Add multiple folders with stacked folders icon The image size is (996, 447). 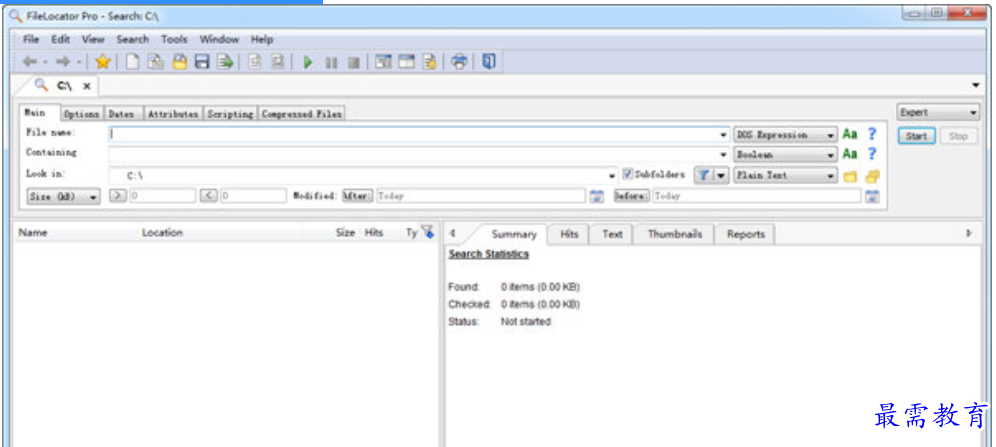click(x=872, y=177)
